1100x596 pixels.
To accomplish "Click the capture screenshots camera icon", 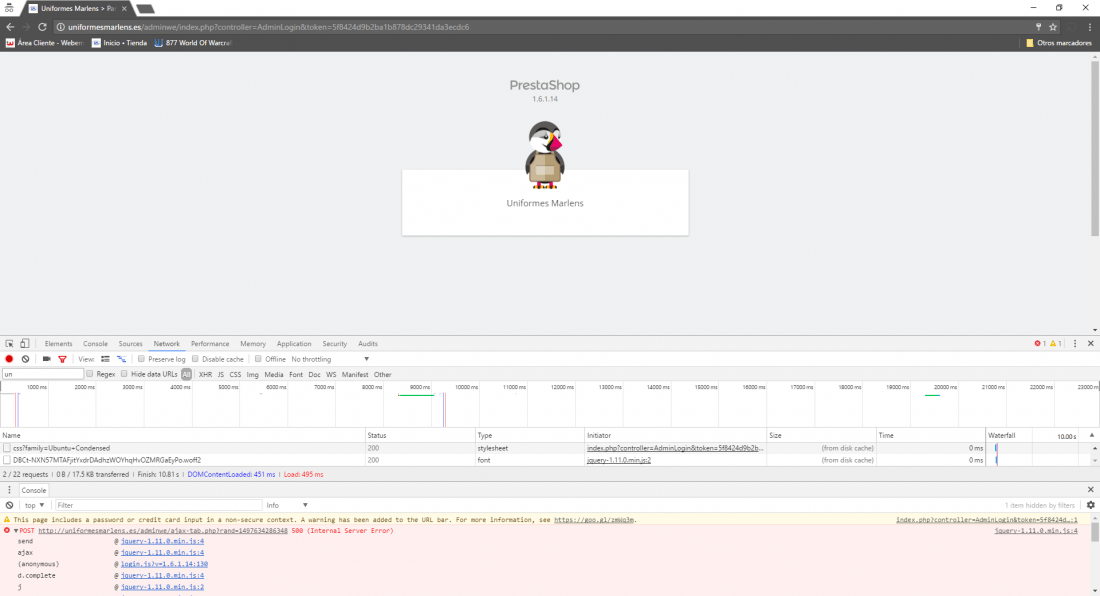I will pos(46,359).
